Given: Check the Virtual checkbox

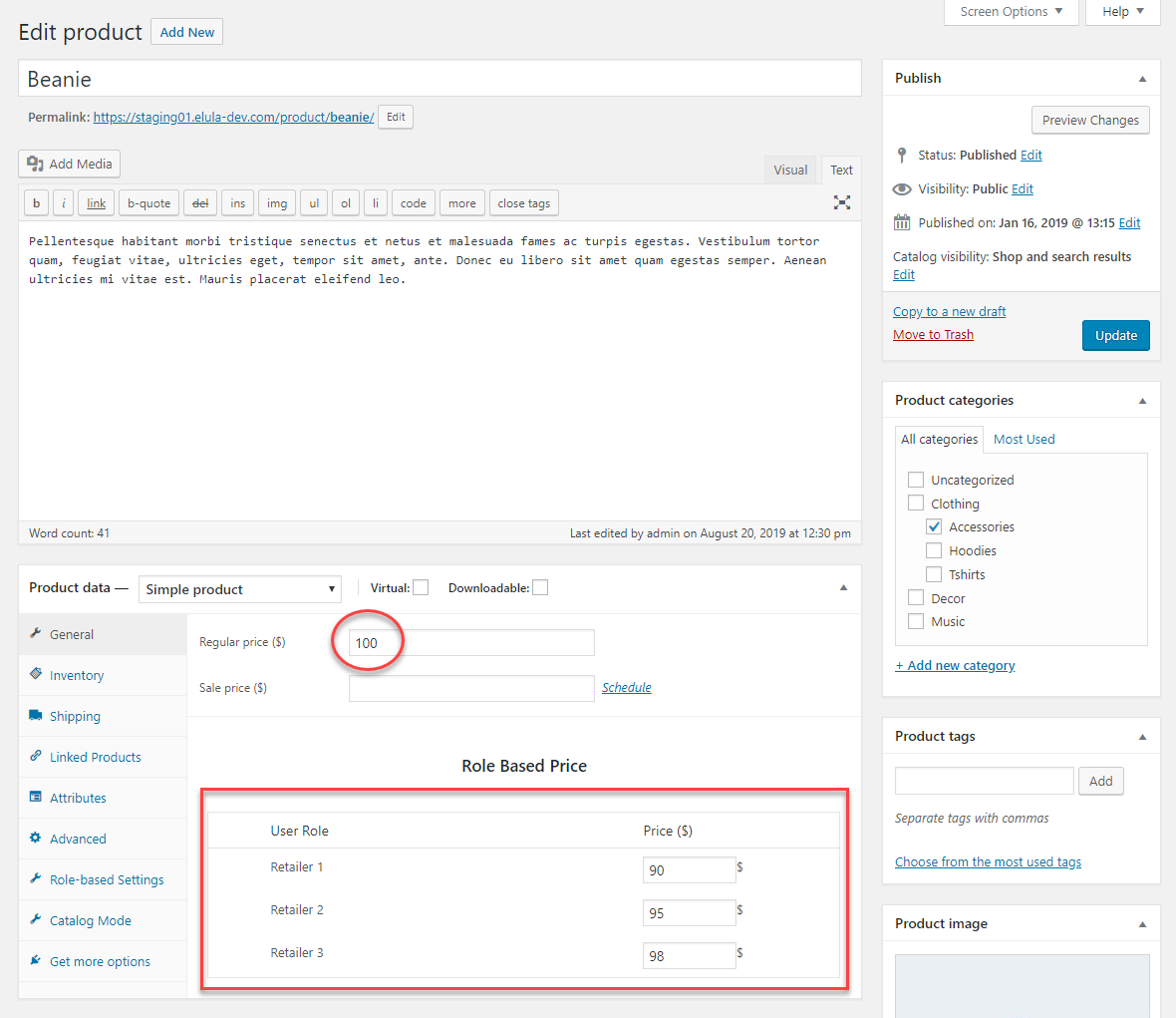Looking at the screenshot, I should point(421,587).
